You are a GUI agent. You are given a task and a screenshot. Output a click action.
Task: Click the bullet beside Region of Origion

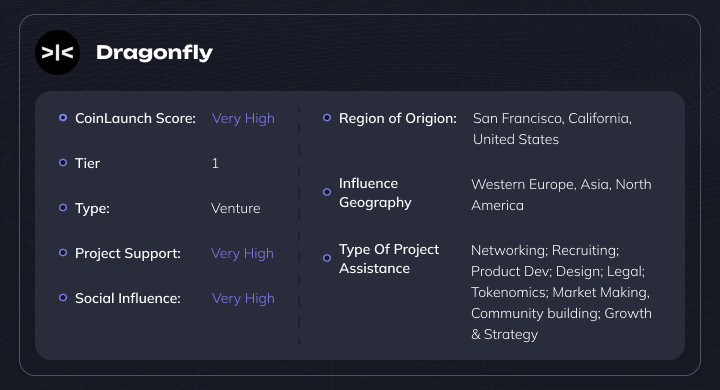pos(327,118)
